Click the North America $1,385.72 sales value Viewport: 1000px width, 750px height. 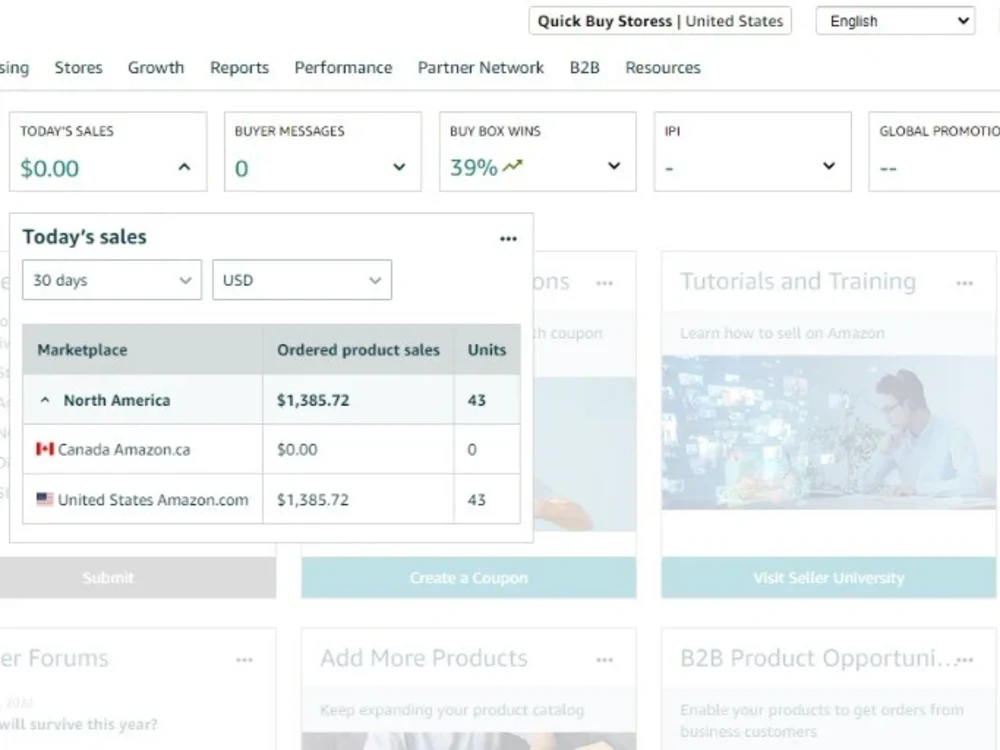coord(313,400)
